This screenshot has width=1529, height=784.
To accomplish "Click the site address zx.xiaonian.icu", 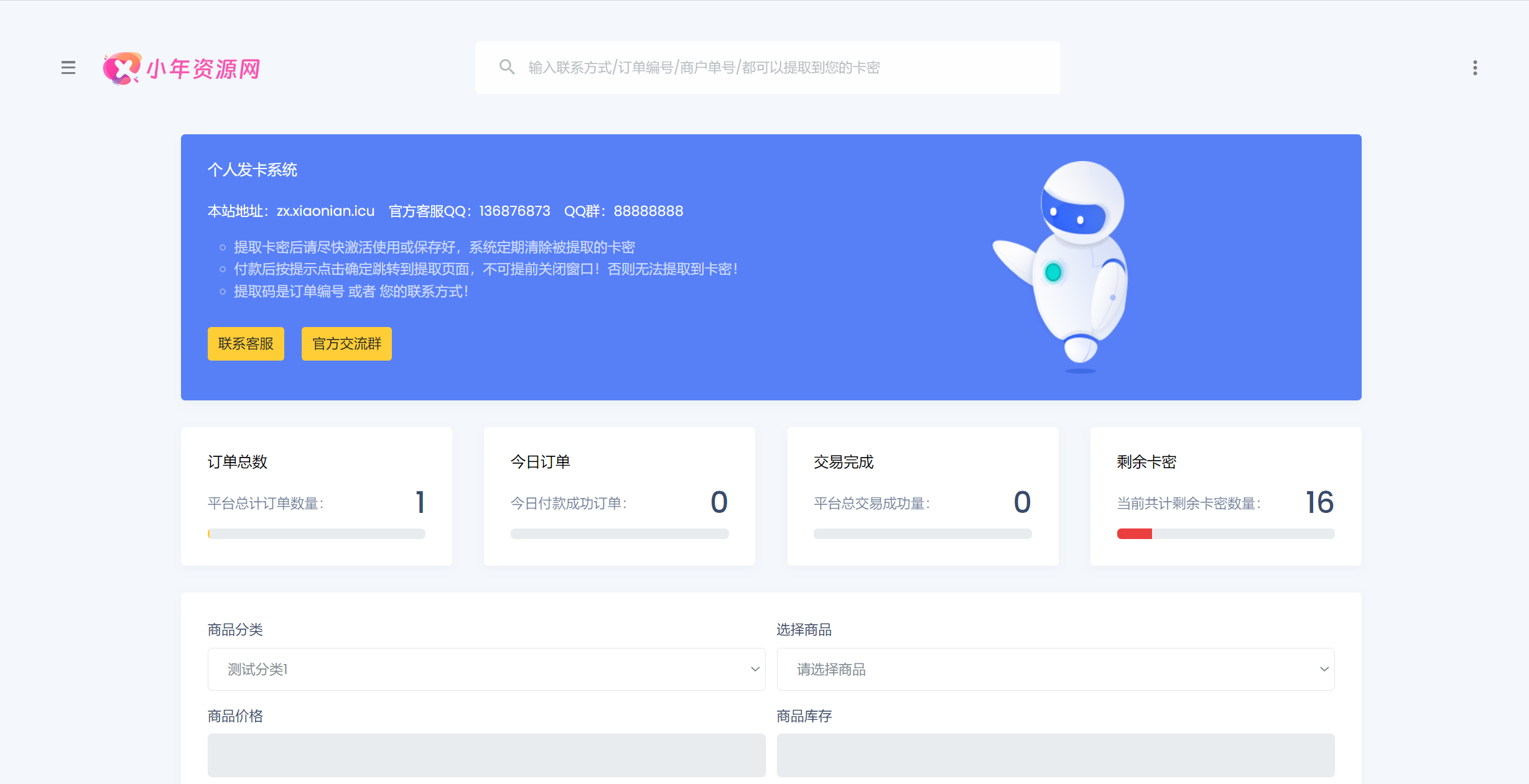I will point(325,211).
